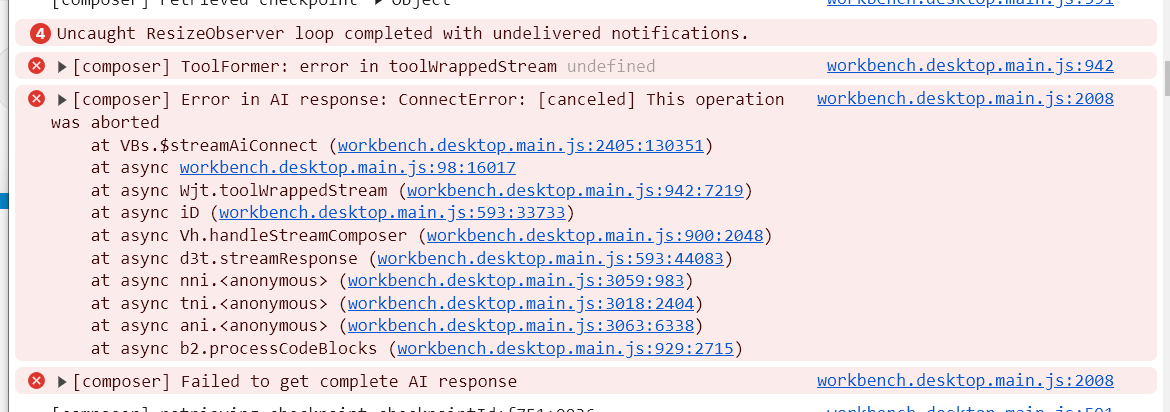Screen dimensions: 1170x412
Task: Click the error count badge showing 4
Action: [40, 34]
